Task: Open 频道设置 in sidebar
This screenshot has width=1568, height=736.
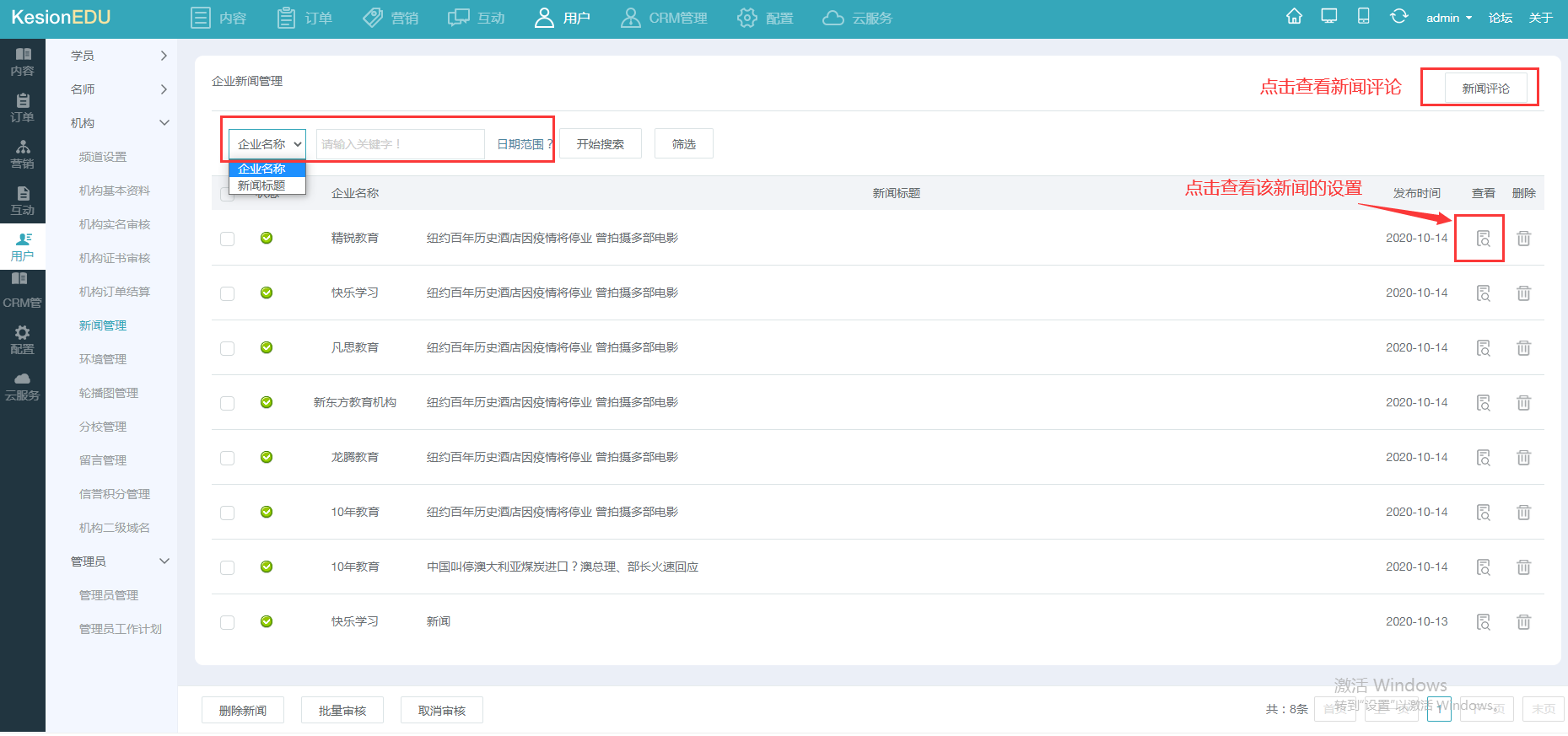Action: pyautogui.click(x=103, y=157)
